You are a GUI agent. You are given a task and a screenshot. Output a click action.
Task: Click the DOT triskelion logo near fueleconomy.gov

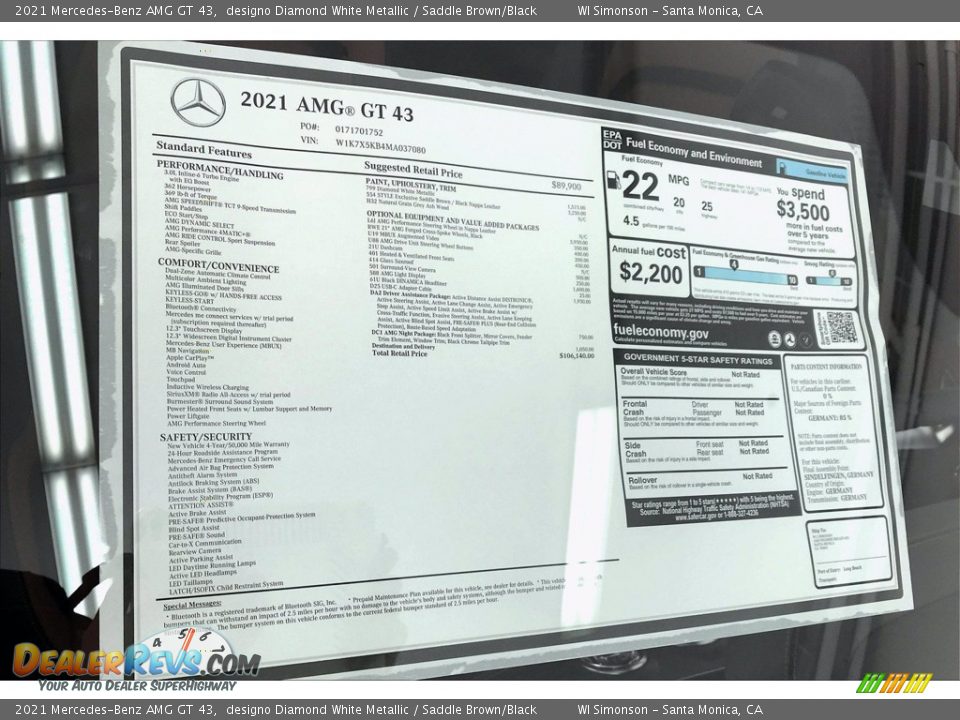click(790, 338)
